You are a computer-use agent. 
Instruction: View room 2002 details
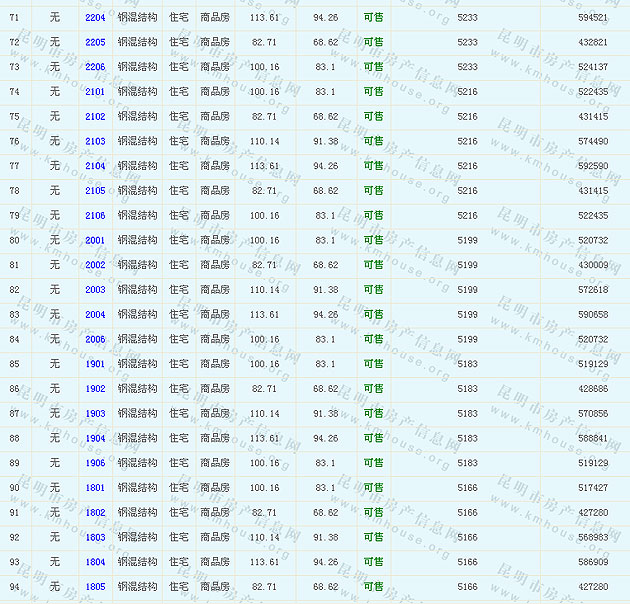95,265
